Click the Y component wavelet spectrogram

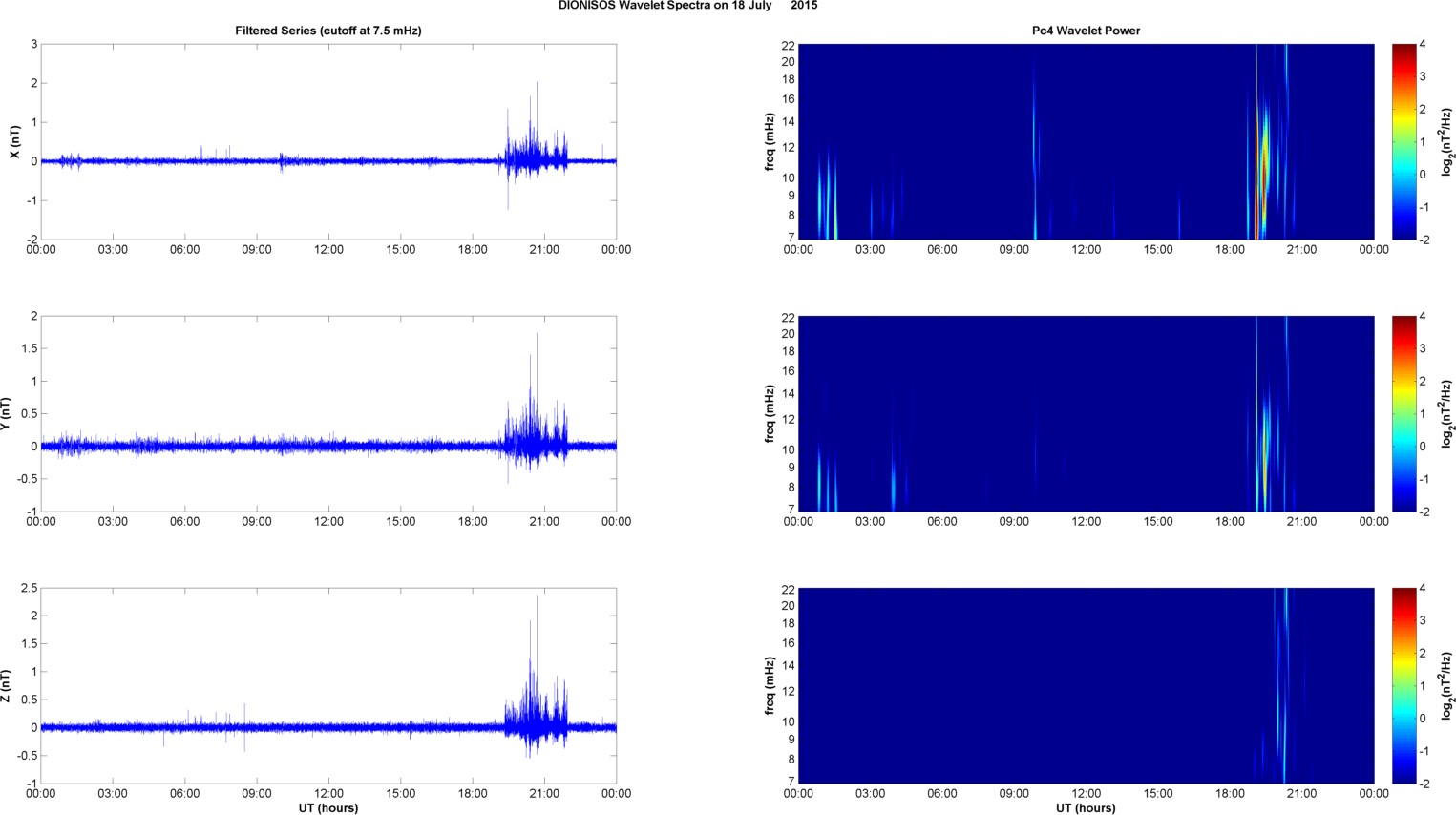click(x=1086, y=413)
